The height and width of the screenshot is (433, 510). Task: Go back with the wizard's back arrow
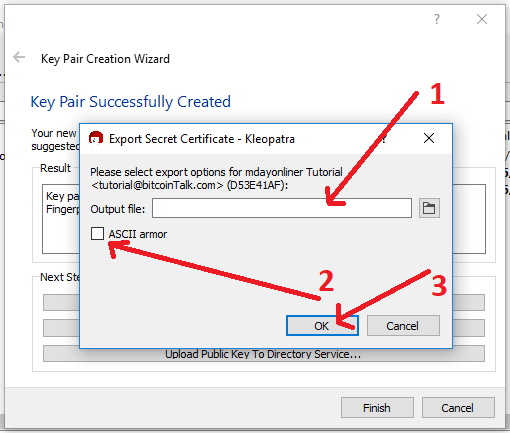(19, 57)
